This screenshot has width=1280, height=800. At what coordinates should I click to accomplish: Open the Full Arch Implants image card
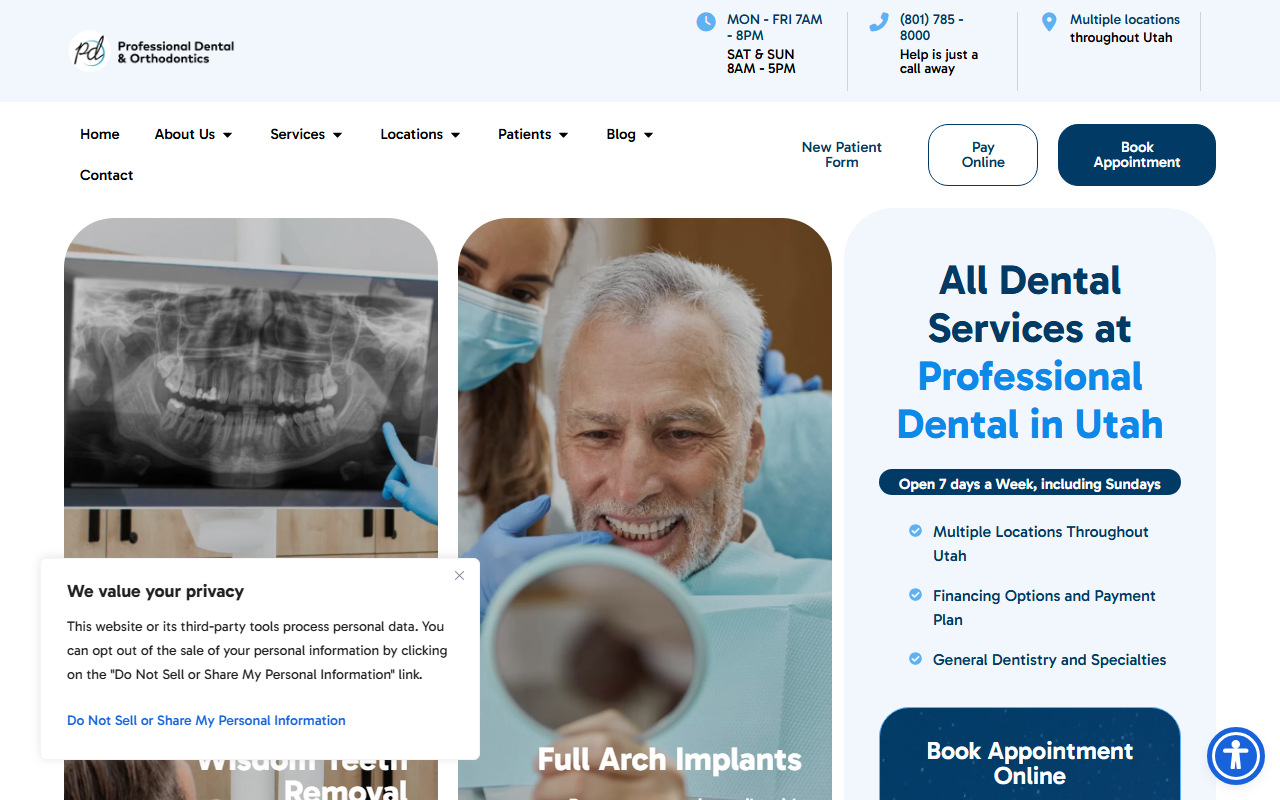pyautogui.click(x=645, y=509)
